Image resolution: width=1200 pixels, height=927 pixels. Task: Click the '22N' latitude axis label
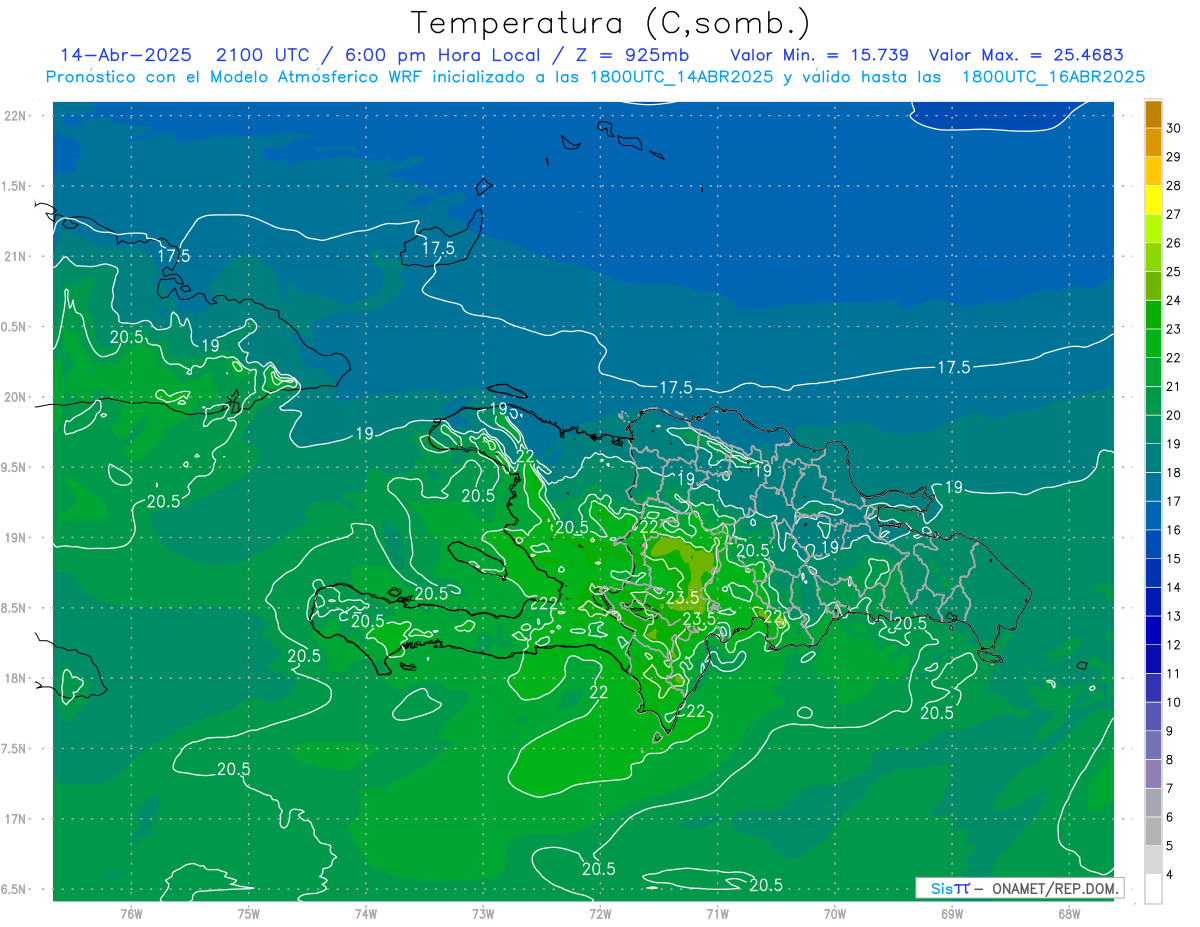pos(17,115)
